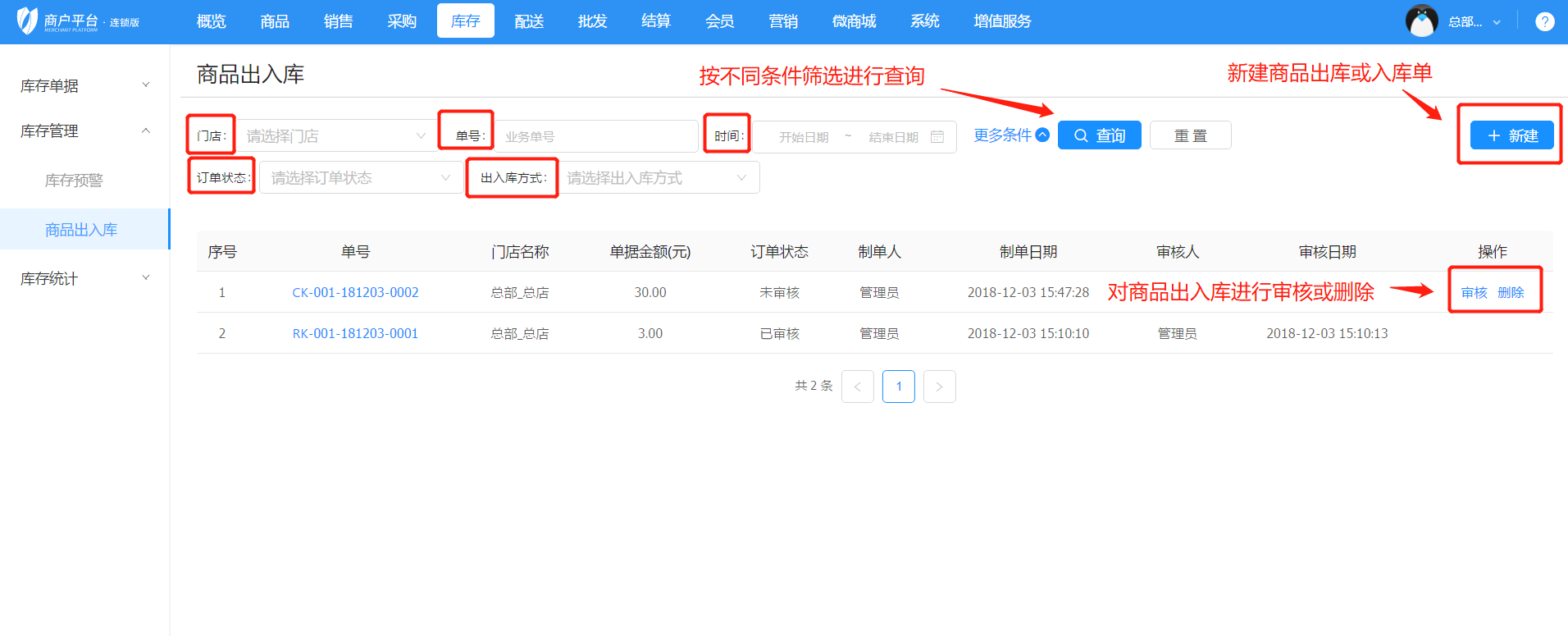Expand the 库存单据 sidebar section
The image size is (1568, 636).
[x=84, y=85]
